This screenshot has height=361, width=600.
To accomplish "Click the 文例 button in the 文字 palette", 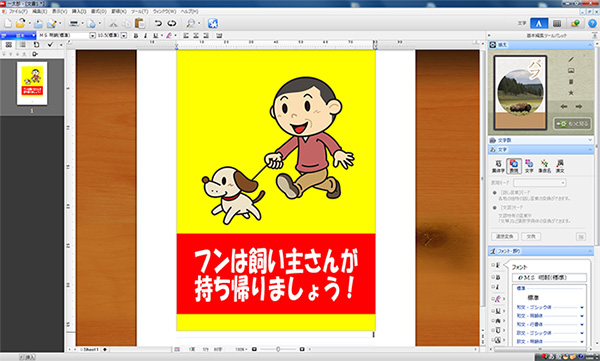I will [531, 236].
